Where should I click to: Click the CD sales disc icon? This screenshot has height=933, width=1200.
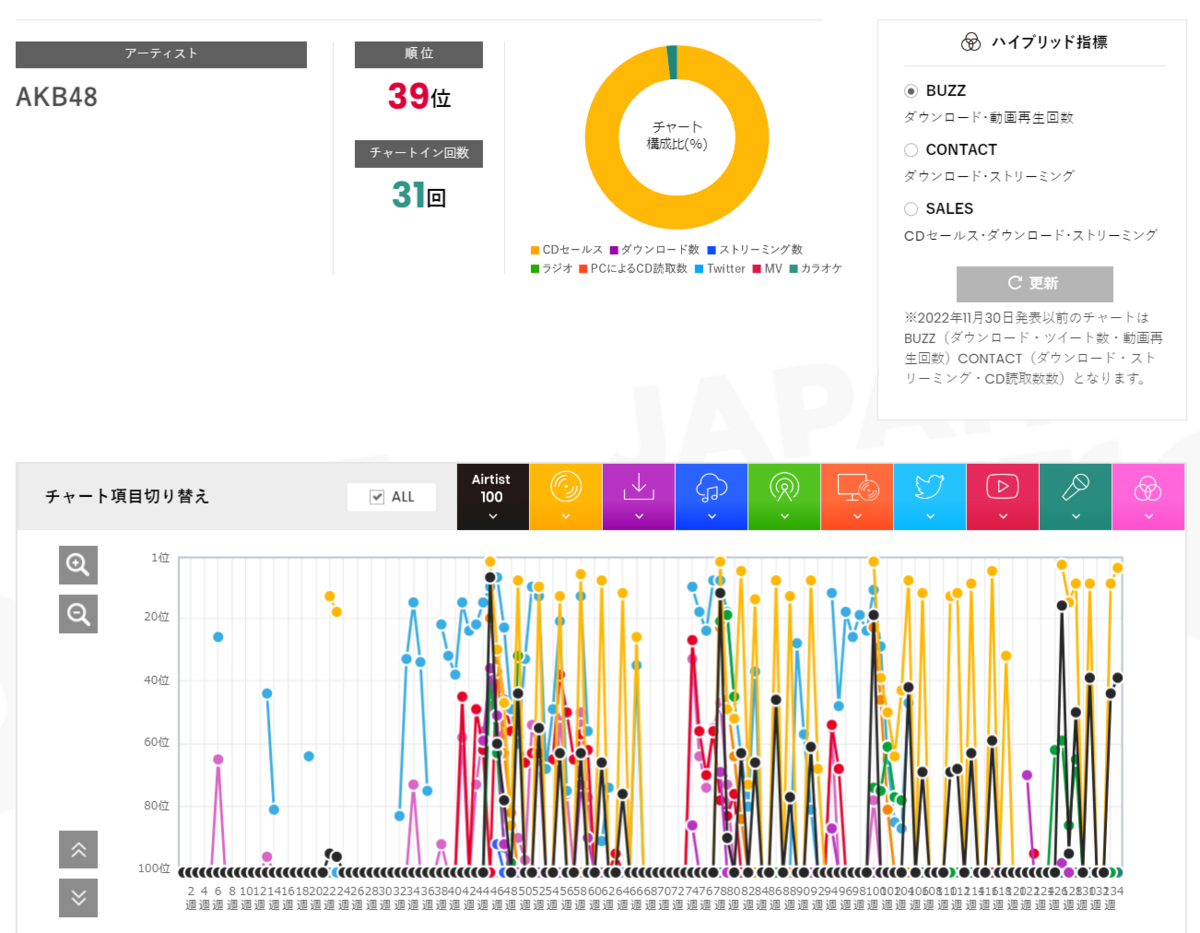(x=565, y=487)
